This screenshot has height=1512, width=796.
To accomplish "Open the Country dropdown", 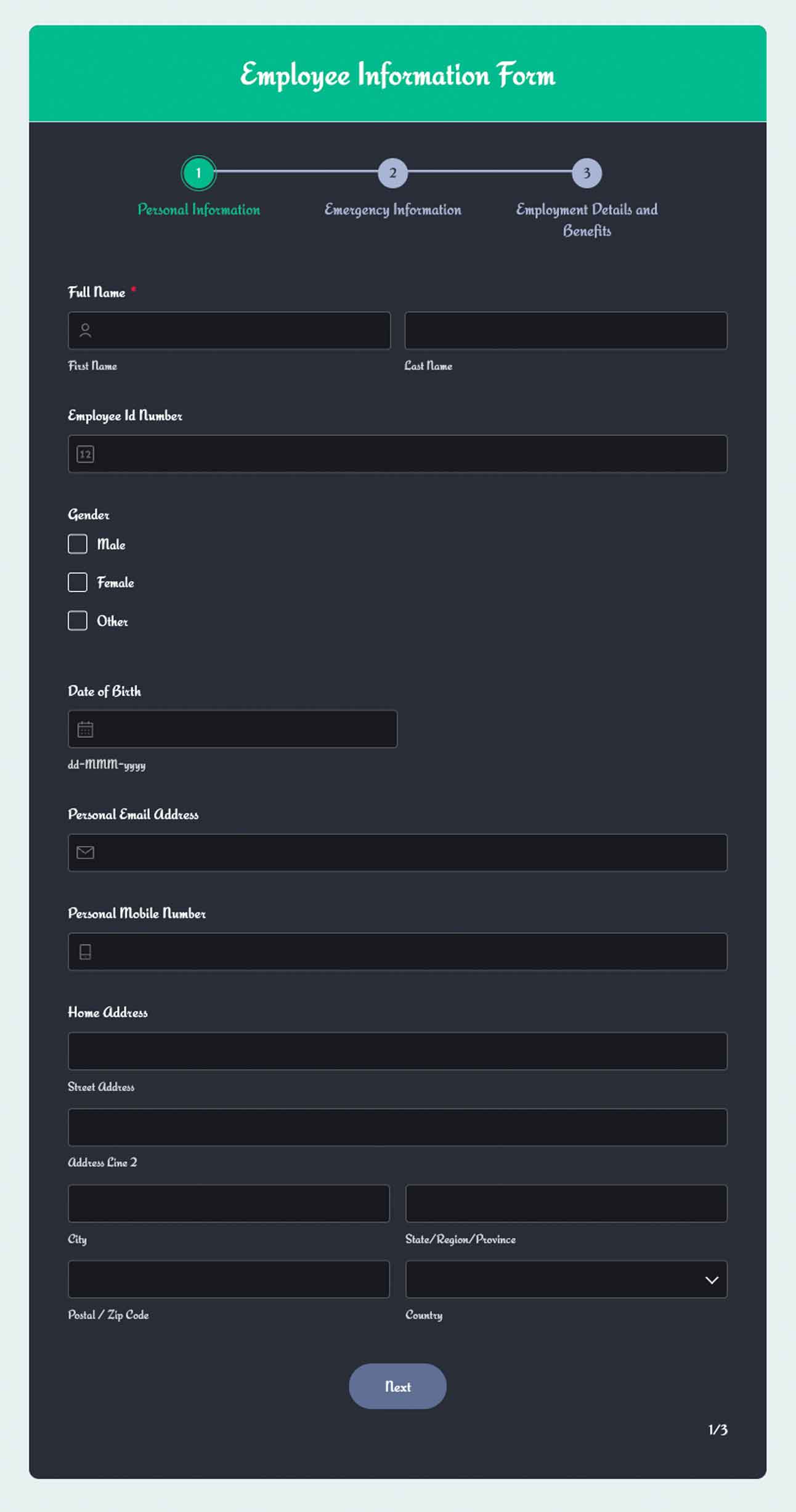I will point(566,1280).
